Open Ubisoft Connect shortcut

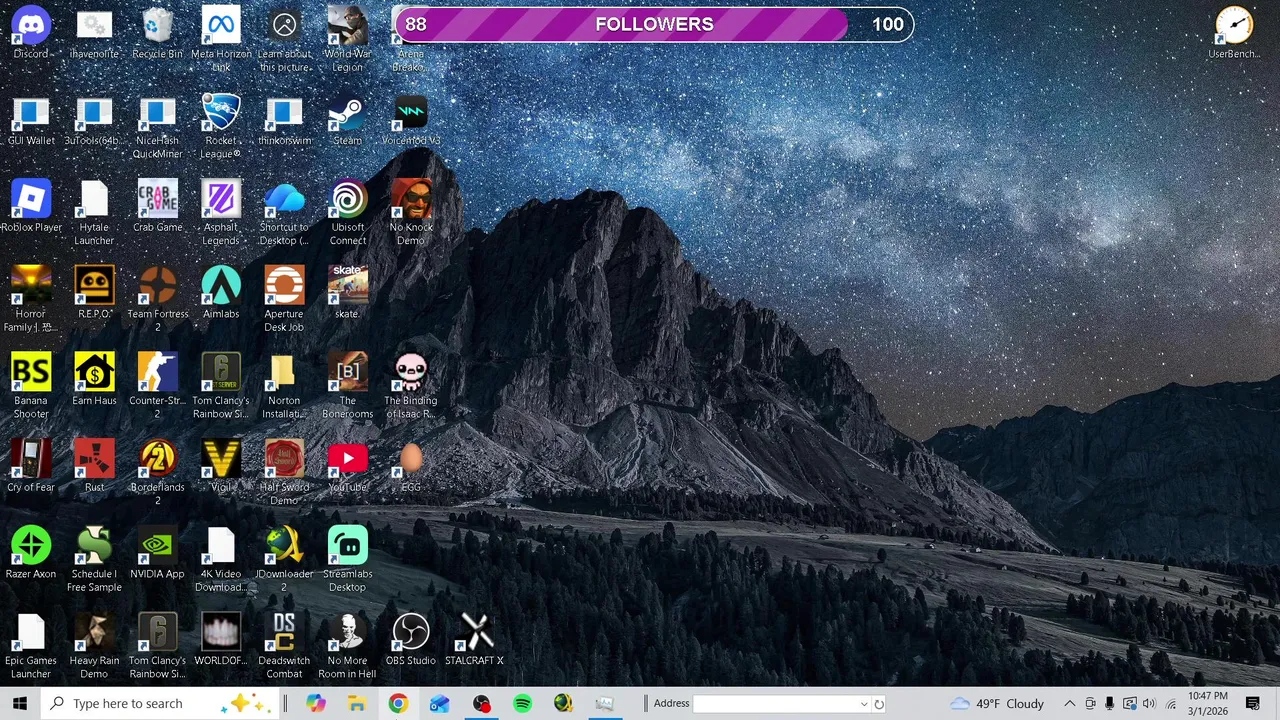click(x=347, y=212)
